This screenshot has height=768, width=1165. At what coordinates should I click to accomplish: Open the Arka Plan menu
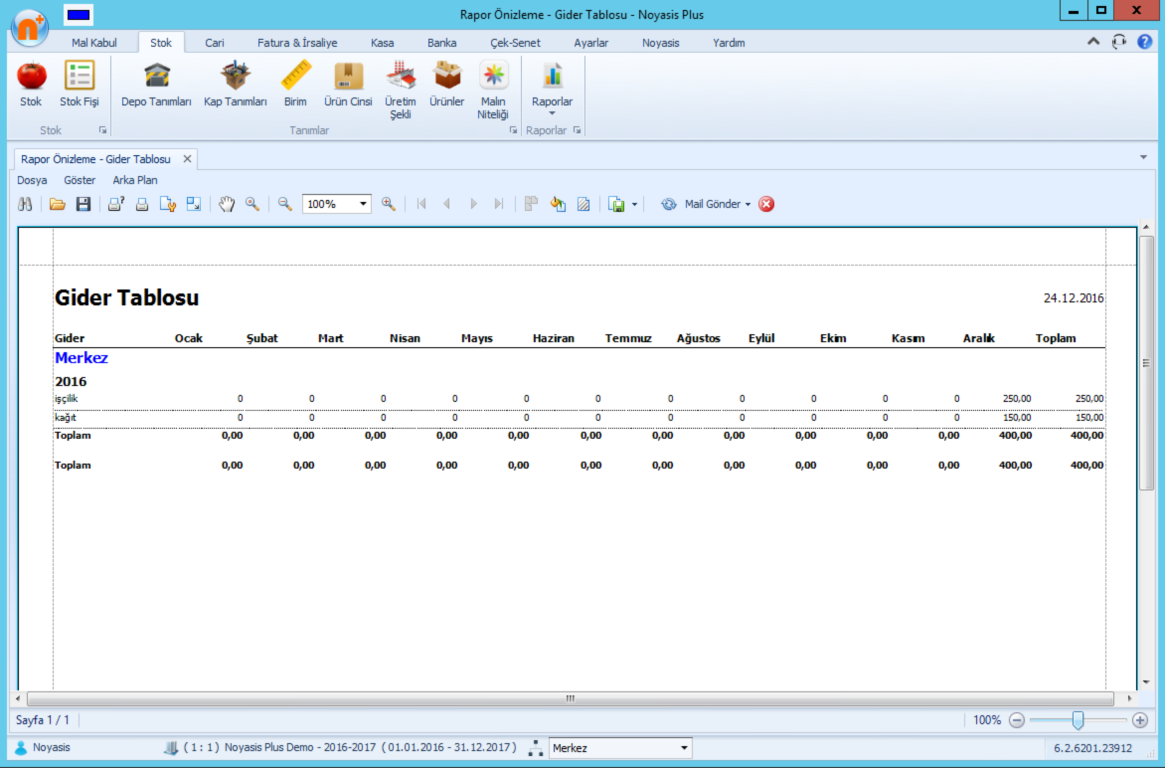(x=134, y=180)
